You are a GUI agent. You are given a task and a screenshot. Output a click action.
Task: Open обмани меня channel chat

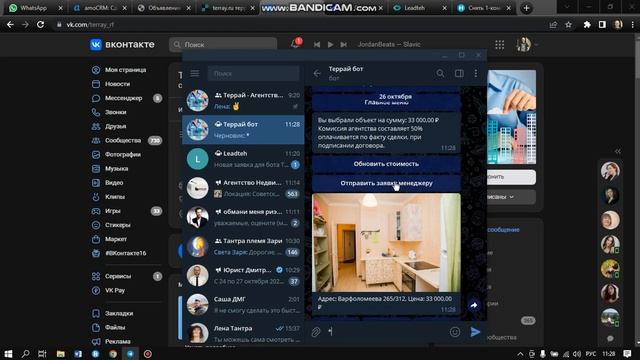point(243,217)
